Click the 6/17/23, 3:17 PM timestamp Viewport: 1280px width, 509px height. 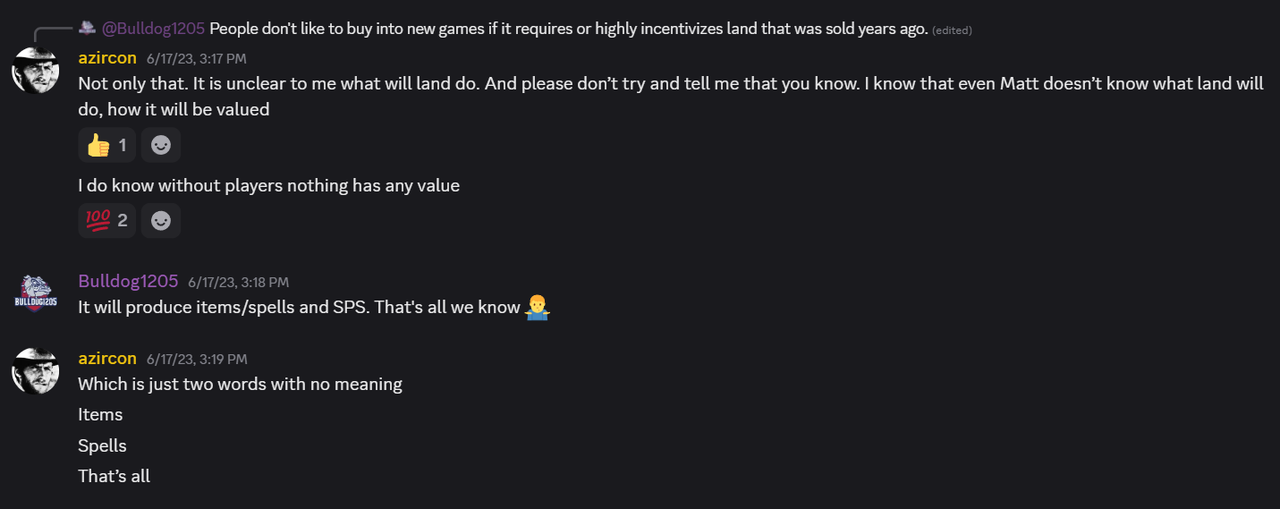196,59
